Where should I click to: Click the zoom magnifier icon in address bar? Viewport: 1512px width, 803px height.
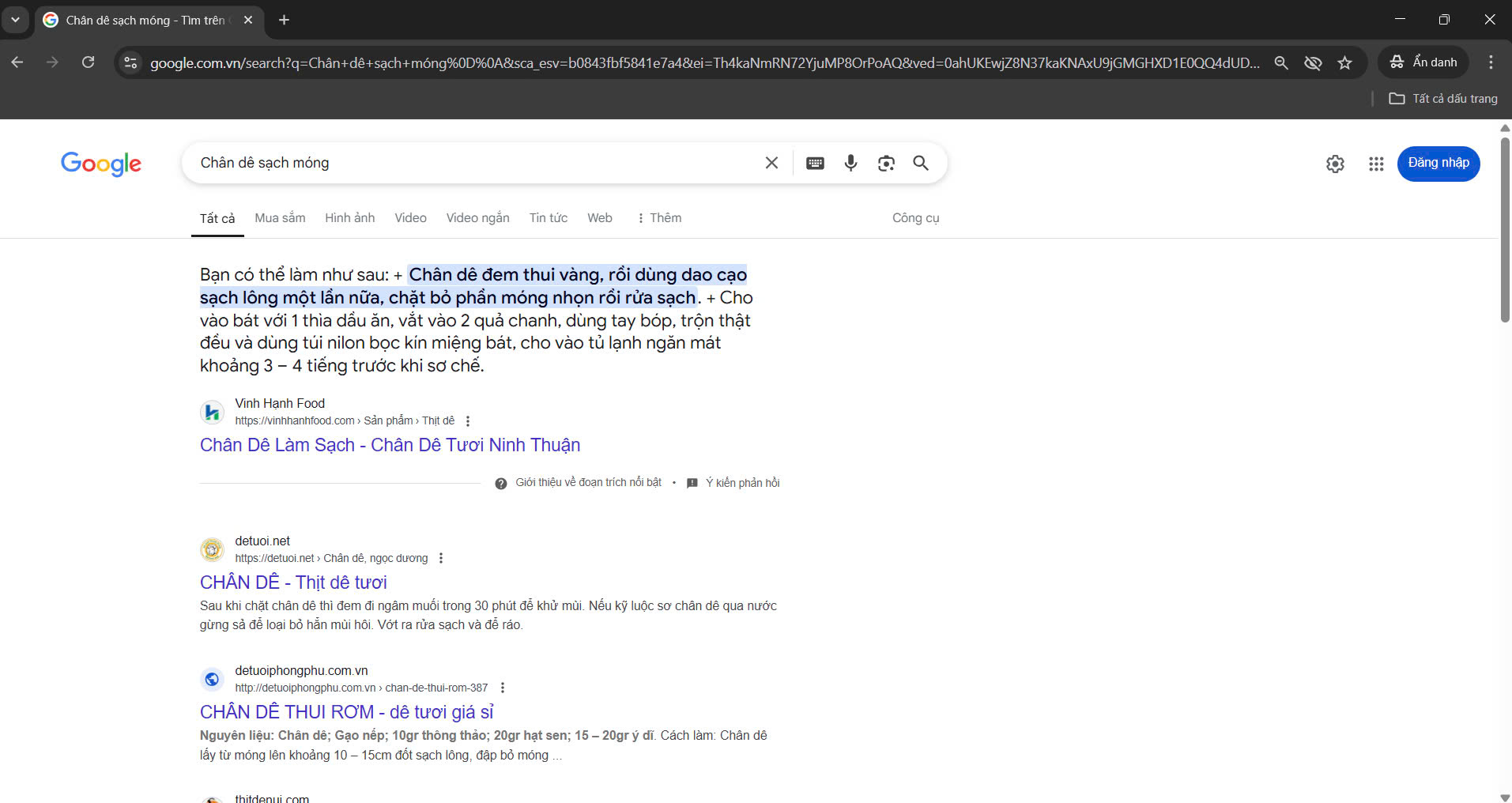pyautogui.click(x=1281, y=62)
